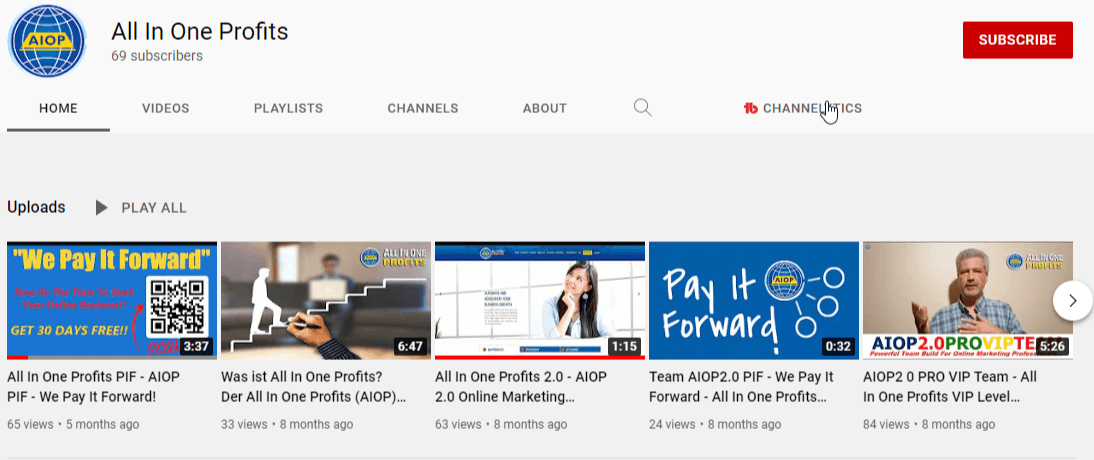Subscribe to All In One Profits
The height and width of the screenshot is (460, 1094).
(x=1017, y=40)
